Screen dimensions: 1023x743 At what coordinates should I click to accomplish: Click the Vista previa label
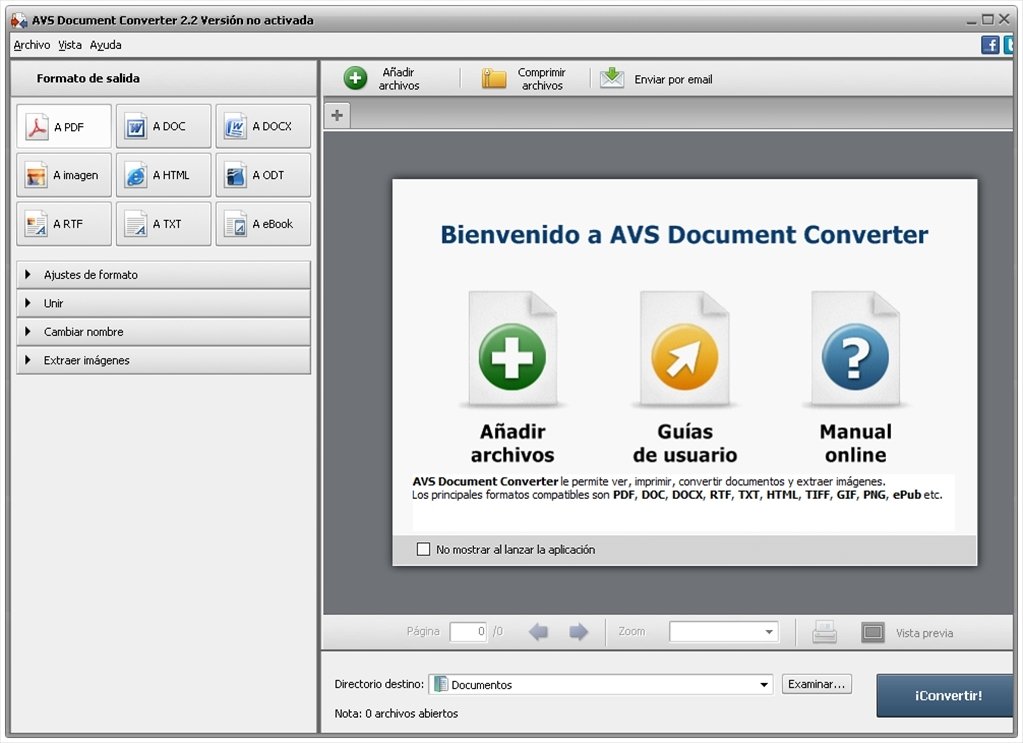[924, 633]
